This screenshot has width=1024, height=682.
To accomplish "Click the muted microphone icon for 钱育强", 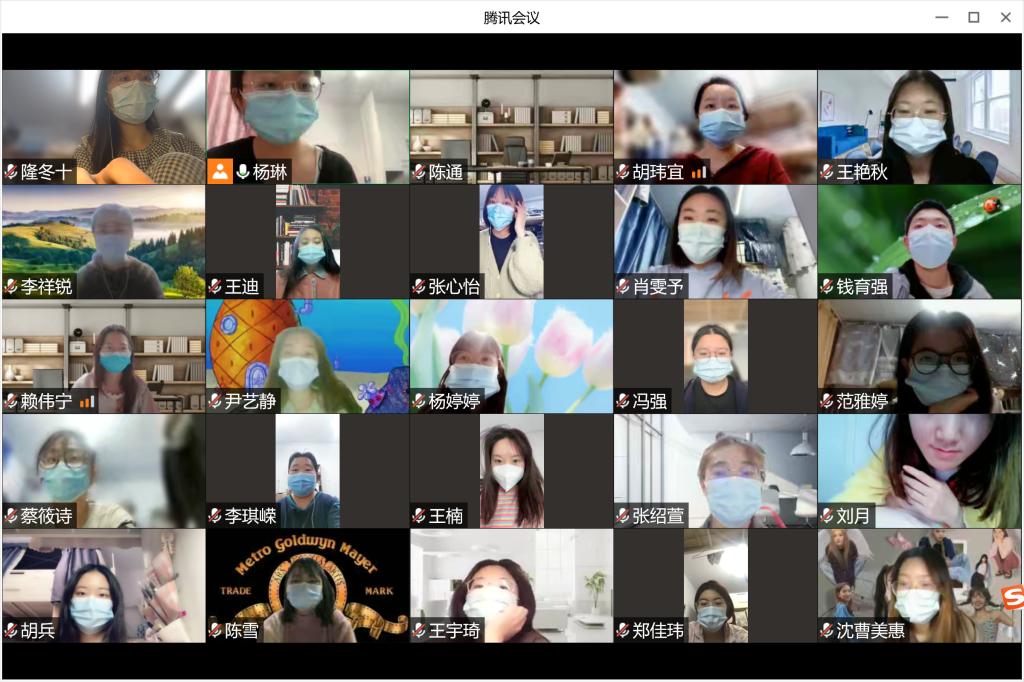I will click(x=827, y=287).
